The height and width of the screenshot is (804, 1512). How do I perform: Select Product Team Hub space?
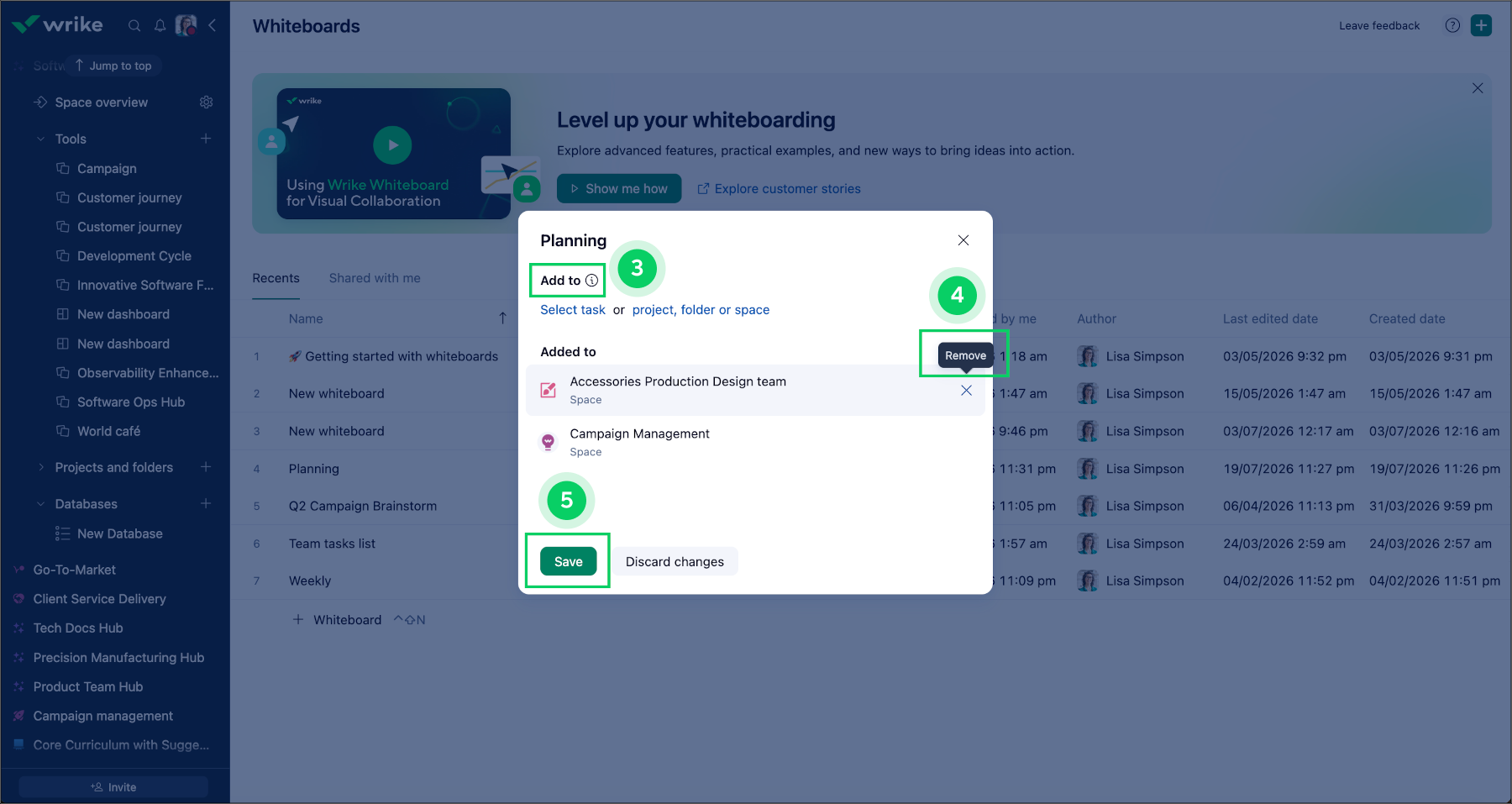point(88,686)
